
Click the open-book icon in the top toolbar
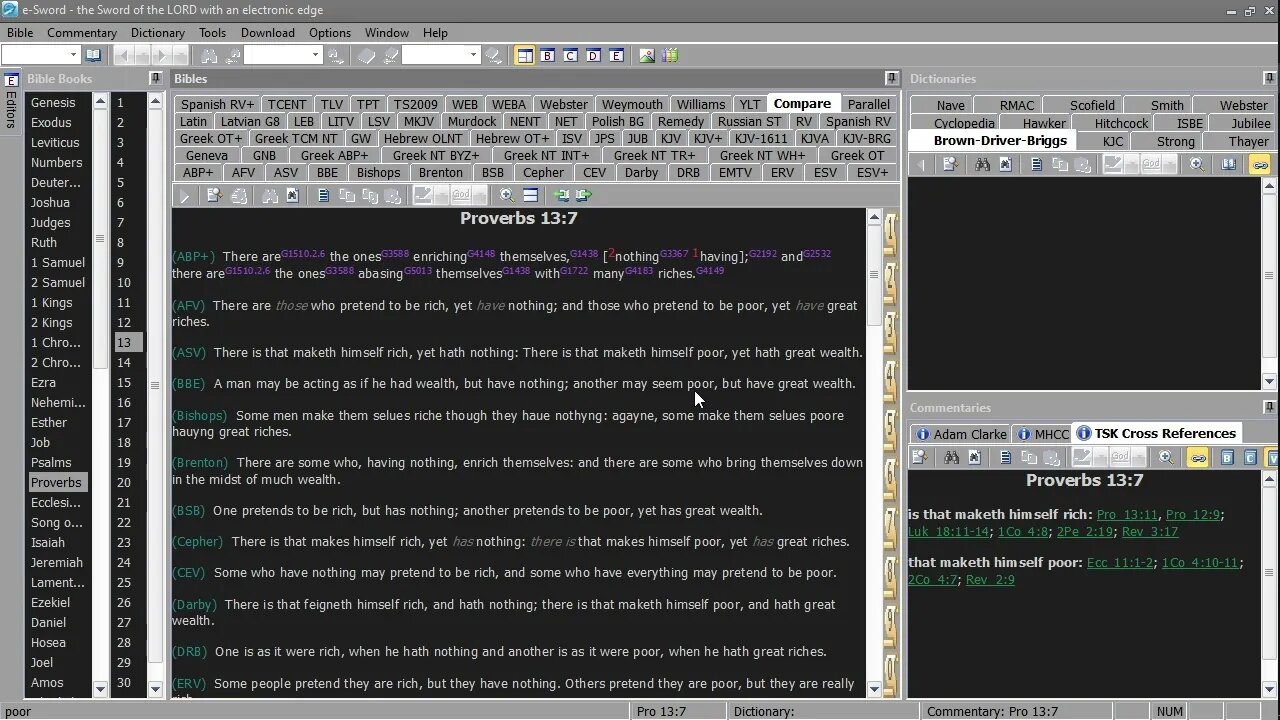tap(93, 56)
